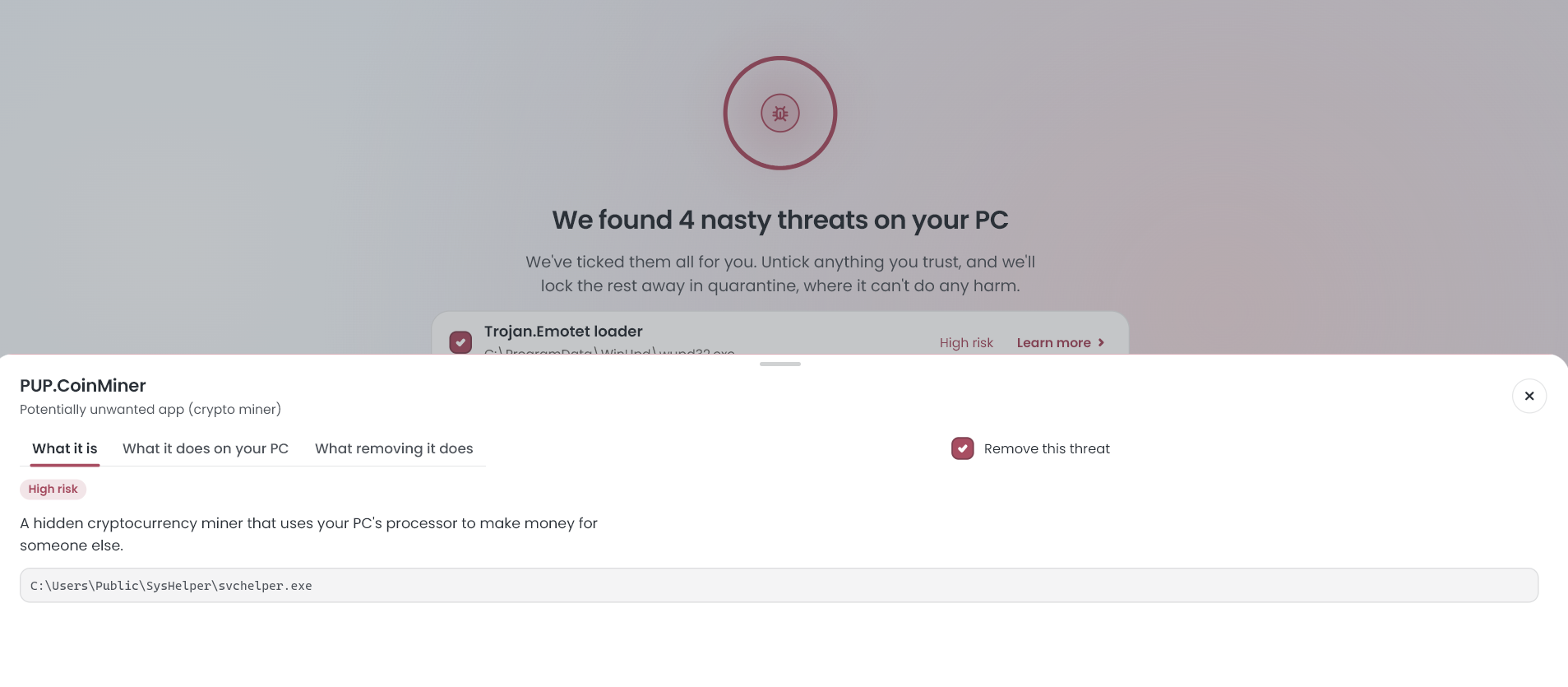Click the Potentially unwanted app subtitle
Image resolution: width=1568 pixels, height=687 pixels.
click(150, 409)
